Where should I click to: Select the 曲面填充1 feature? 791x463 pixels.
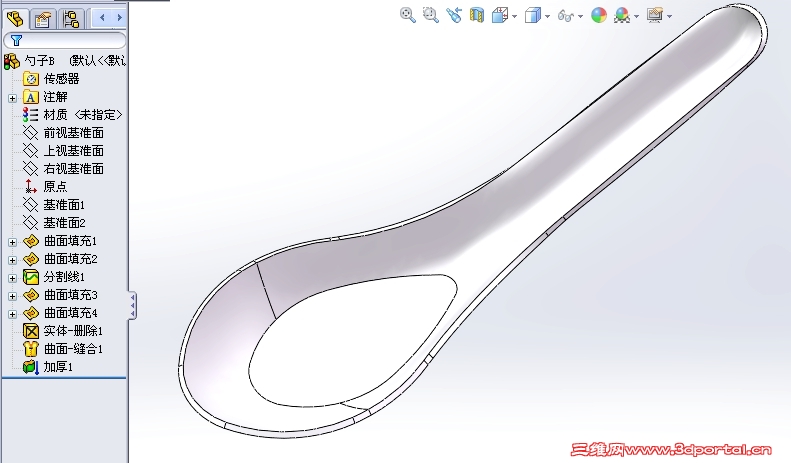pyautogui.click(x=71, y=241)
